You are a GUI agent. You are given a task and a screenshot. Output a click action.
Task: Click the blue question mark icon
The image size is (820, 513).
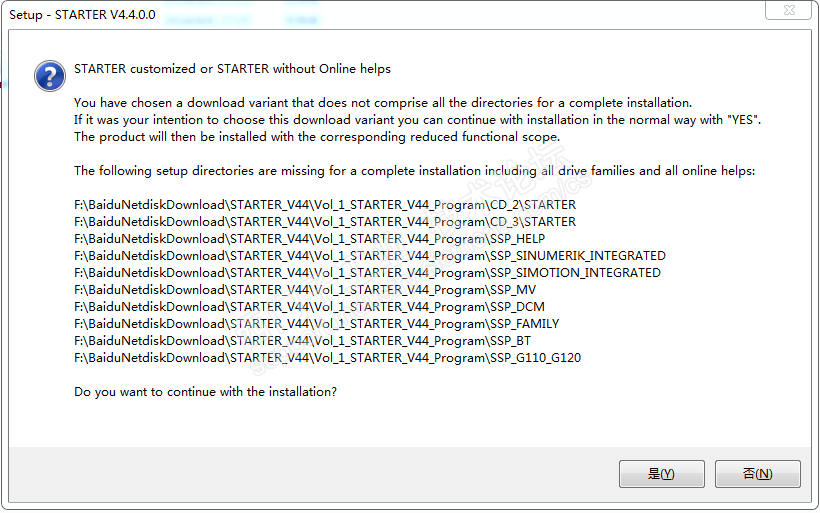coord(49,75)
